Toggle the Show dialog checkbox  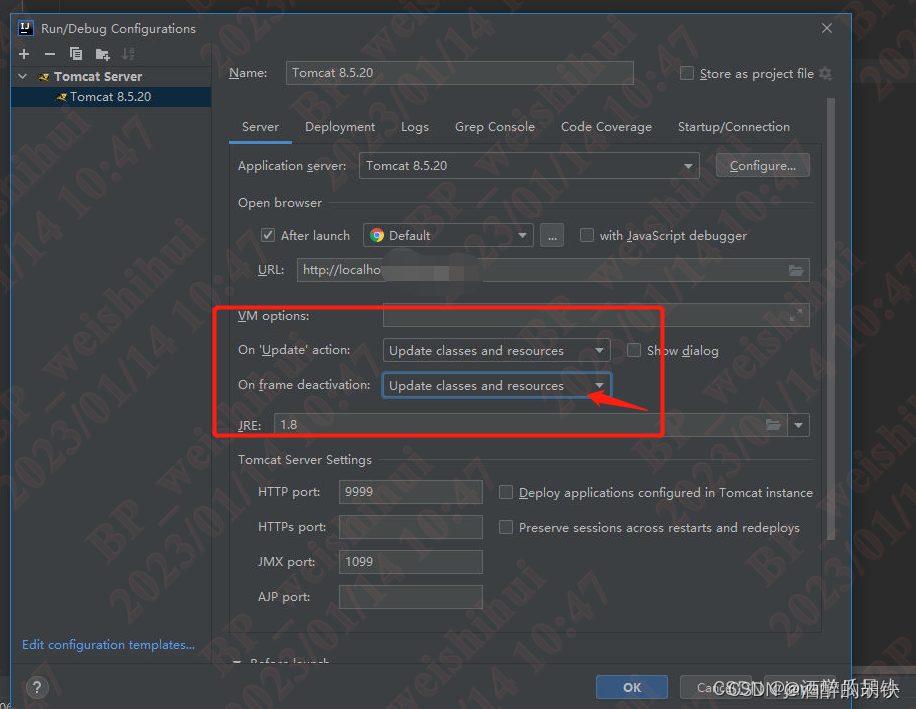pos(634,350)
